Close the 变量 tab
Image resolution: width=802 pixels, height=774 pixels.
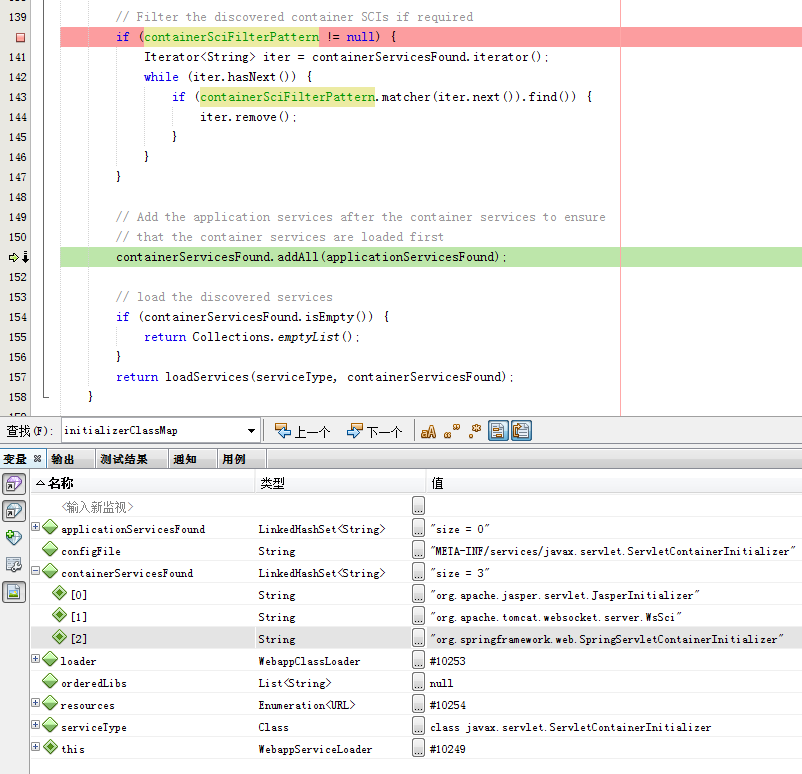click(37, 459)
